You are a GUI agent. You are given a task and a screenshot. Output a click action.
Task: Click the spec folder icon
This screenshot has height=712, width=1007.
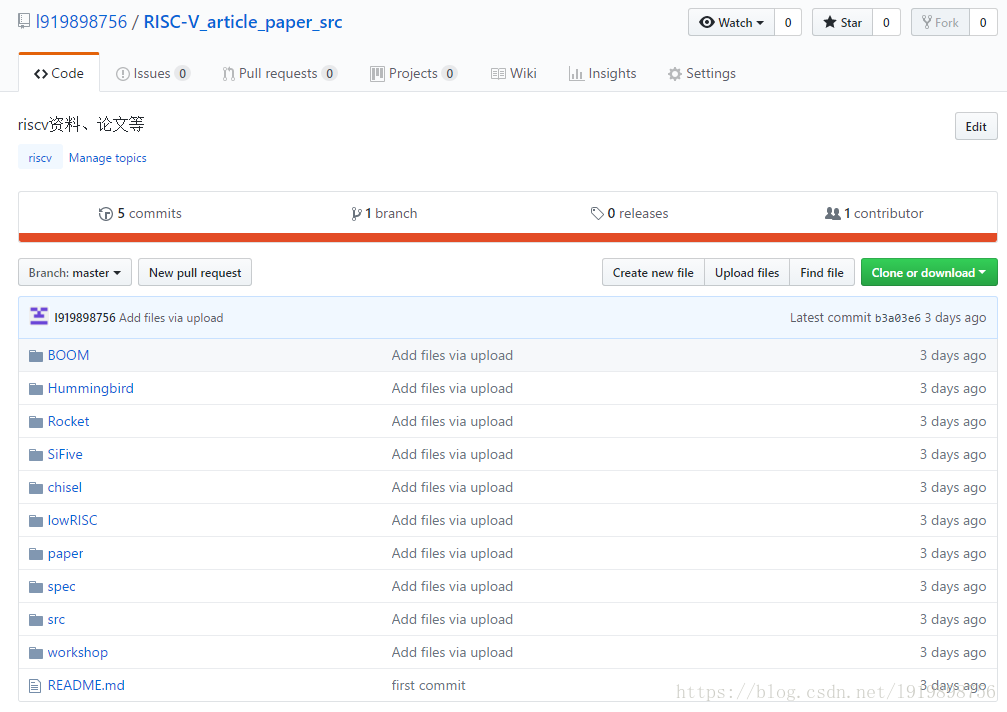[36, 587]
